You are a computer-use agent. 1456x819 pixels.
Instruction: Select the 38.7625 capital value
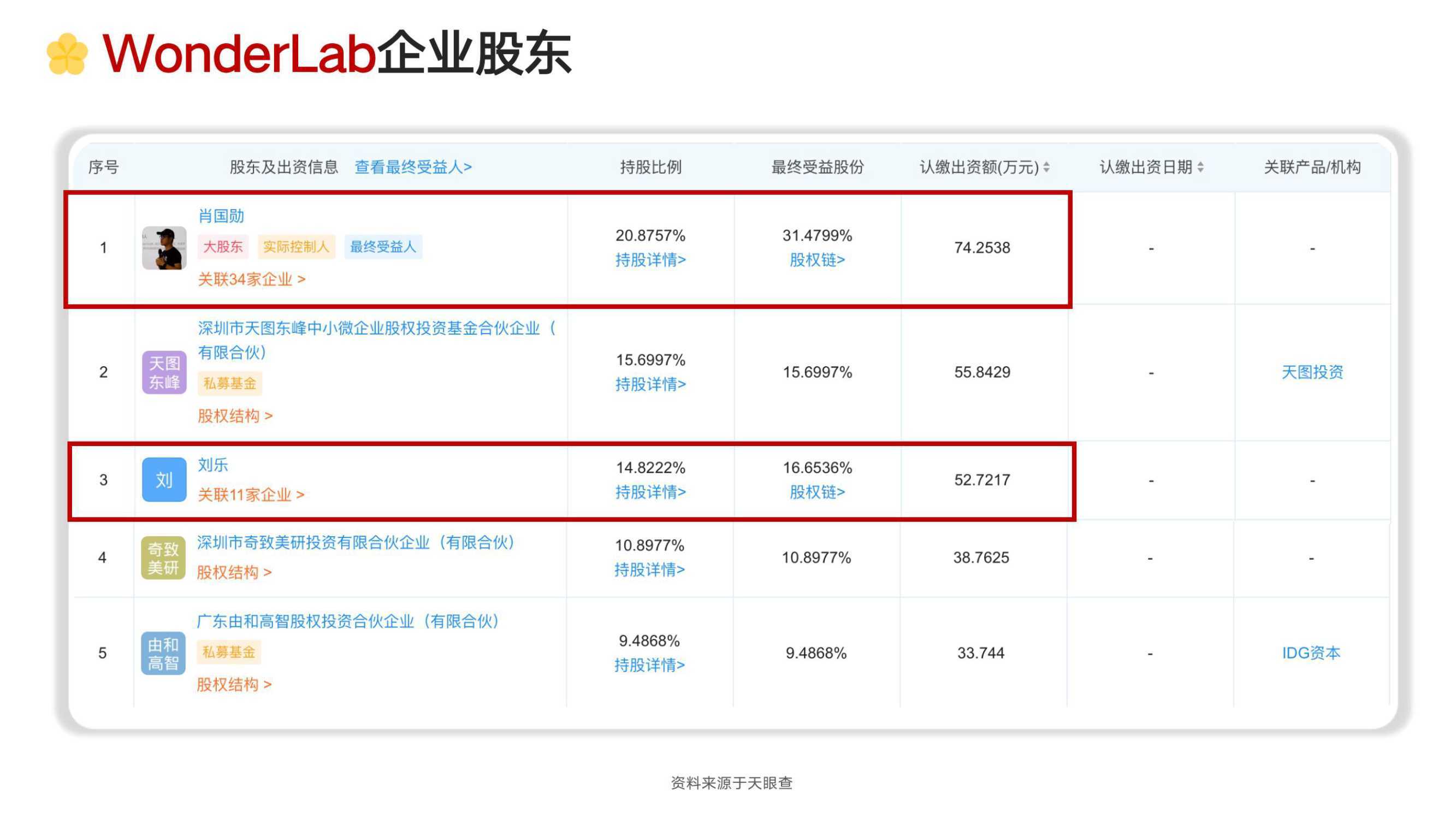click(981, 558)
